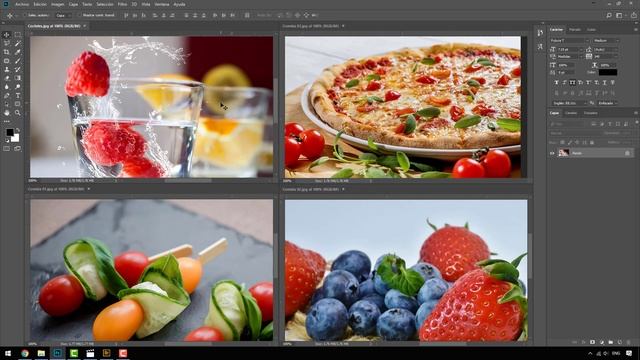
Task: Open the Ventana menu
Action: click(x=162, y=4)
